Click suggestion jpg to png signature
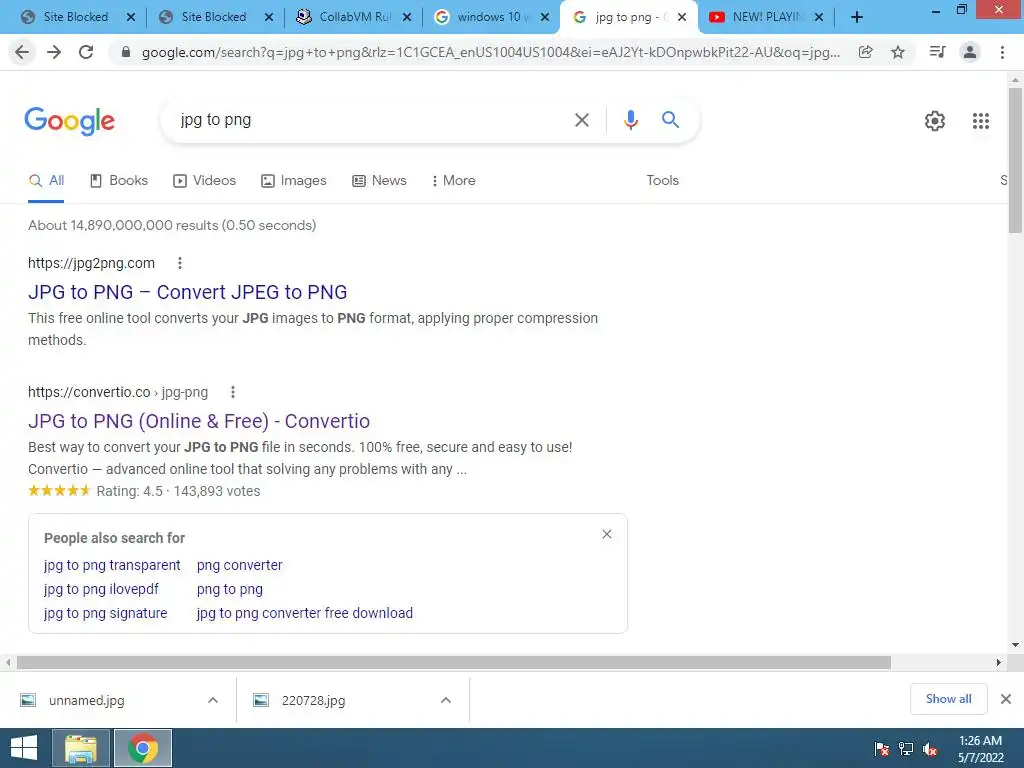 [x=105, y=613]
